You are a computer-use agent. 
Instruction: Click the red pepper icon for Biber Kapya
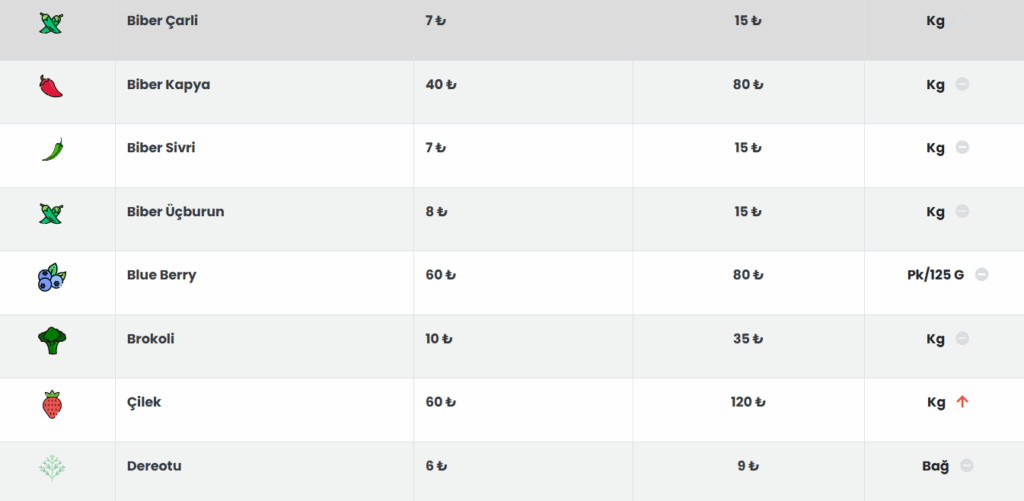(51, 86)
